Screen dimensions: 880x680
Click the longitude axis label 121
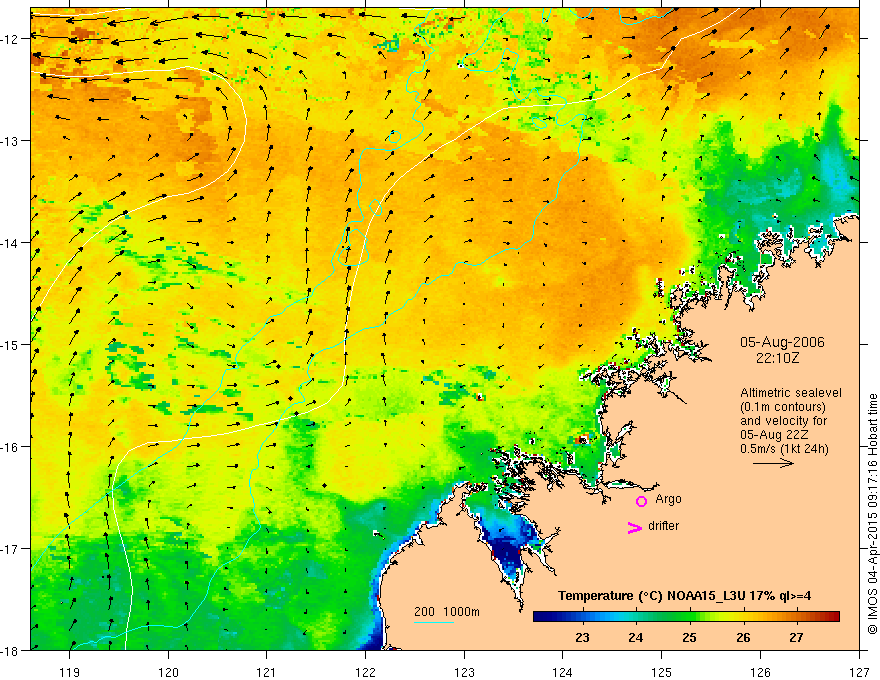click(x=267, y=672)
